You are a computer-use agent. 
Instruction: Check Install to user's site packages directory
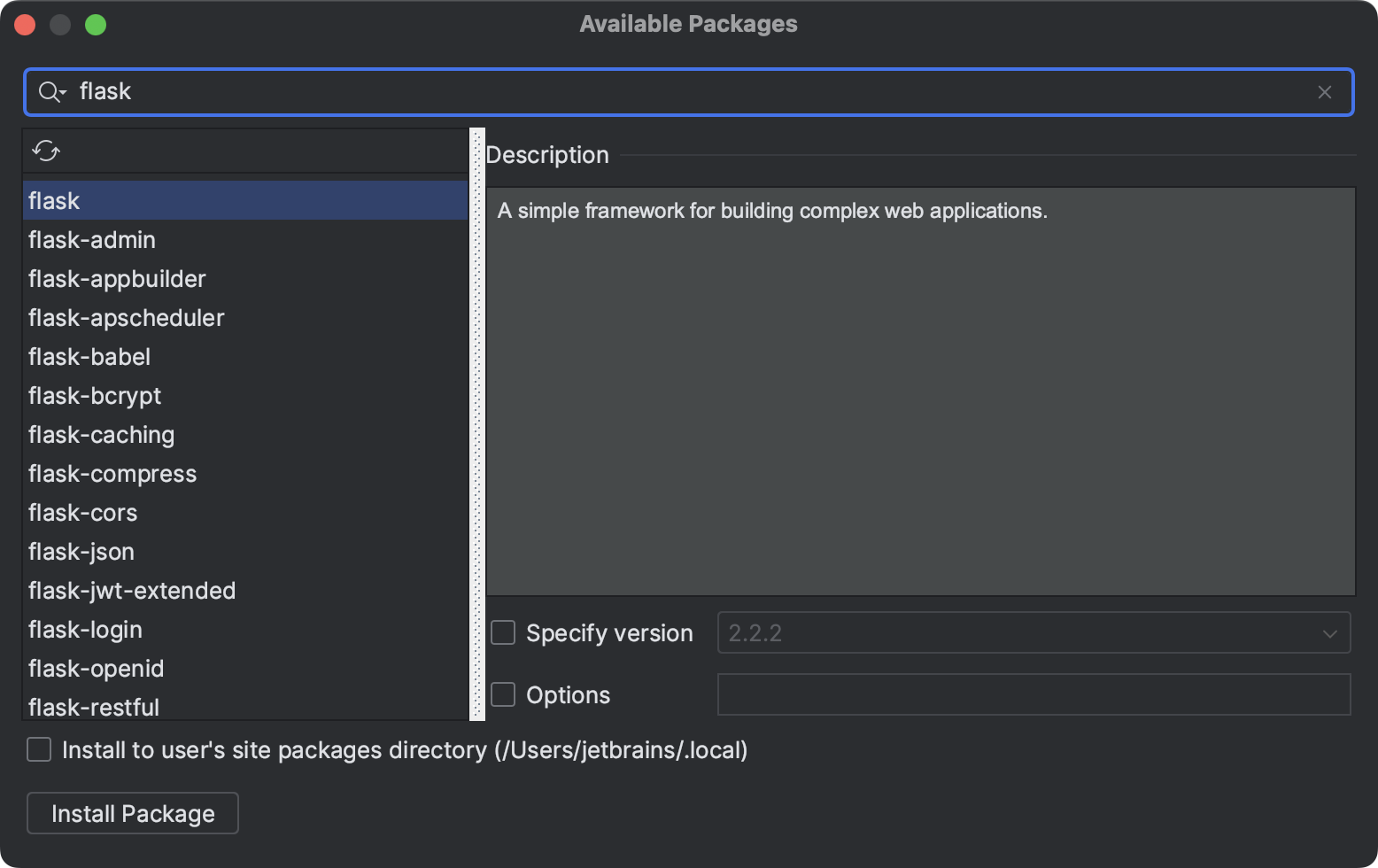39,749
